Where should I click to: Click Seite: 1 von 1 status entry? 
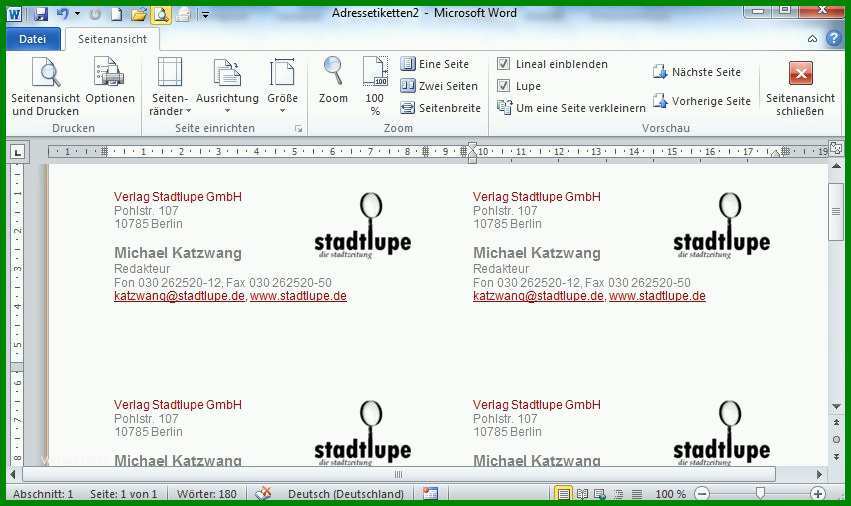click(x=124, y=494)
